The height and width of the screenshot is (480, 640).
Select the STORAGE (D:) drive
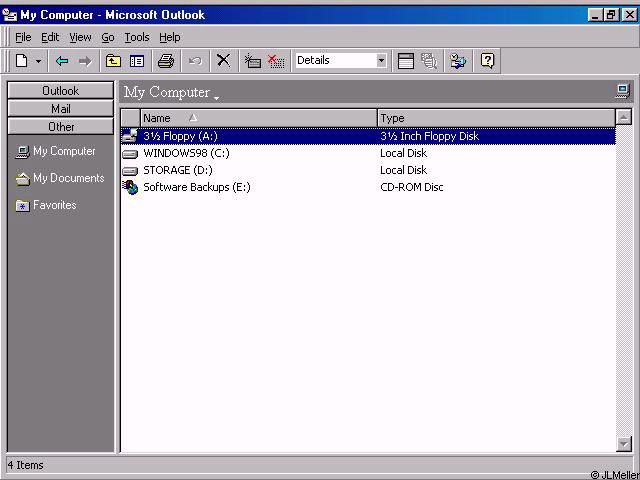[178, 170]
